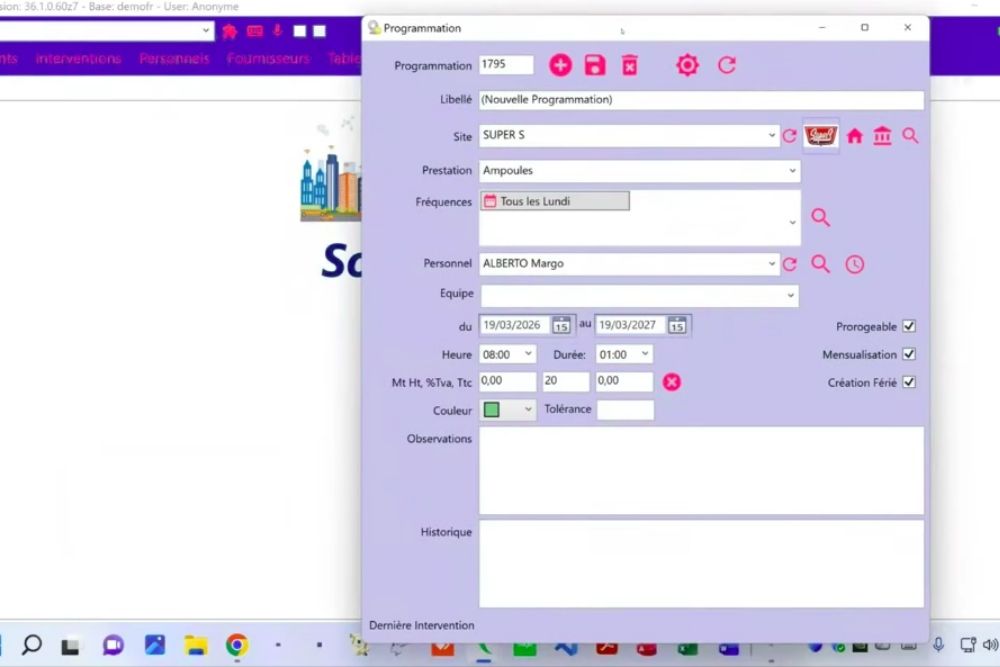Search frequencies with the magnifier next to Fréquences

coord(820,217)
